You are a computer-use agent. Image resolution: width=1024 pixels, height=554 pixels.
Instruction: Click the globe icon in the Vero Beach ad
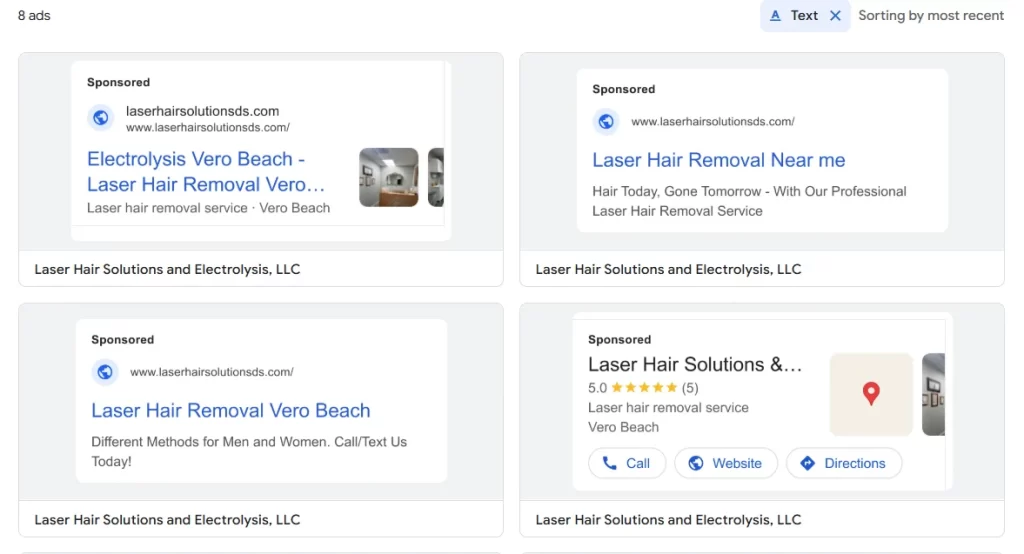coord(104,372)
